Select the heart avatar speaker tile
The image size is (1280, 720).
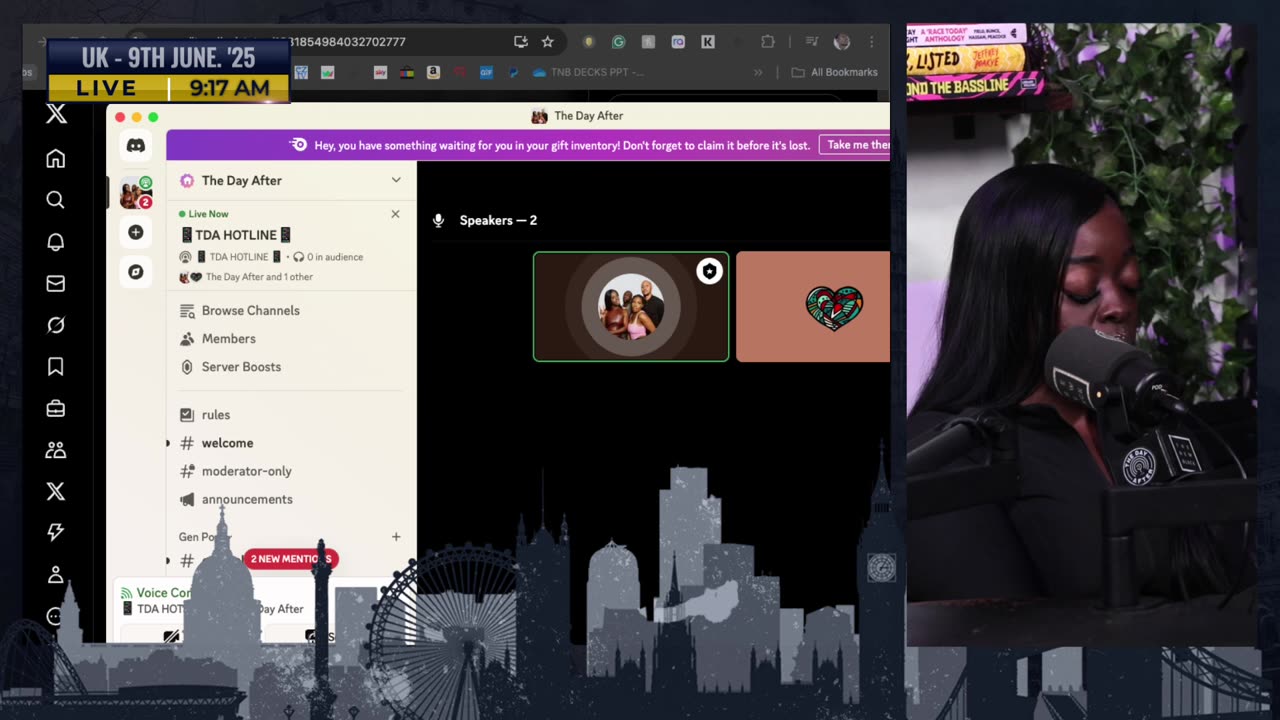[x=813, y=306]
